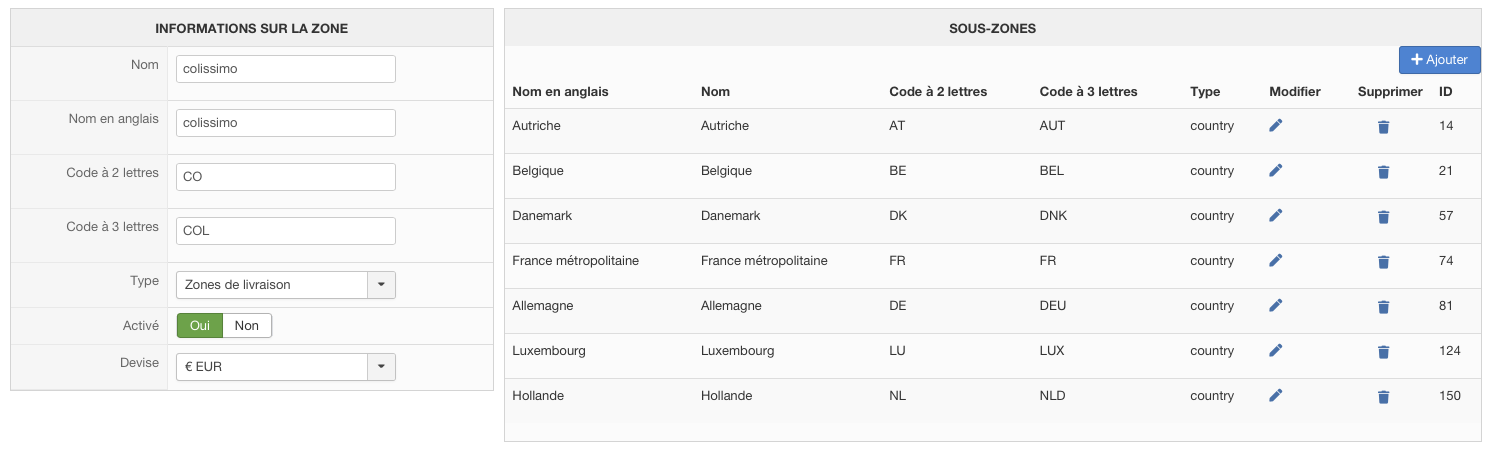Click the Nom text field
This screenshot has height=459, width=1501.
coord(285,69)
